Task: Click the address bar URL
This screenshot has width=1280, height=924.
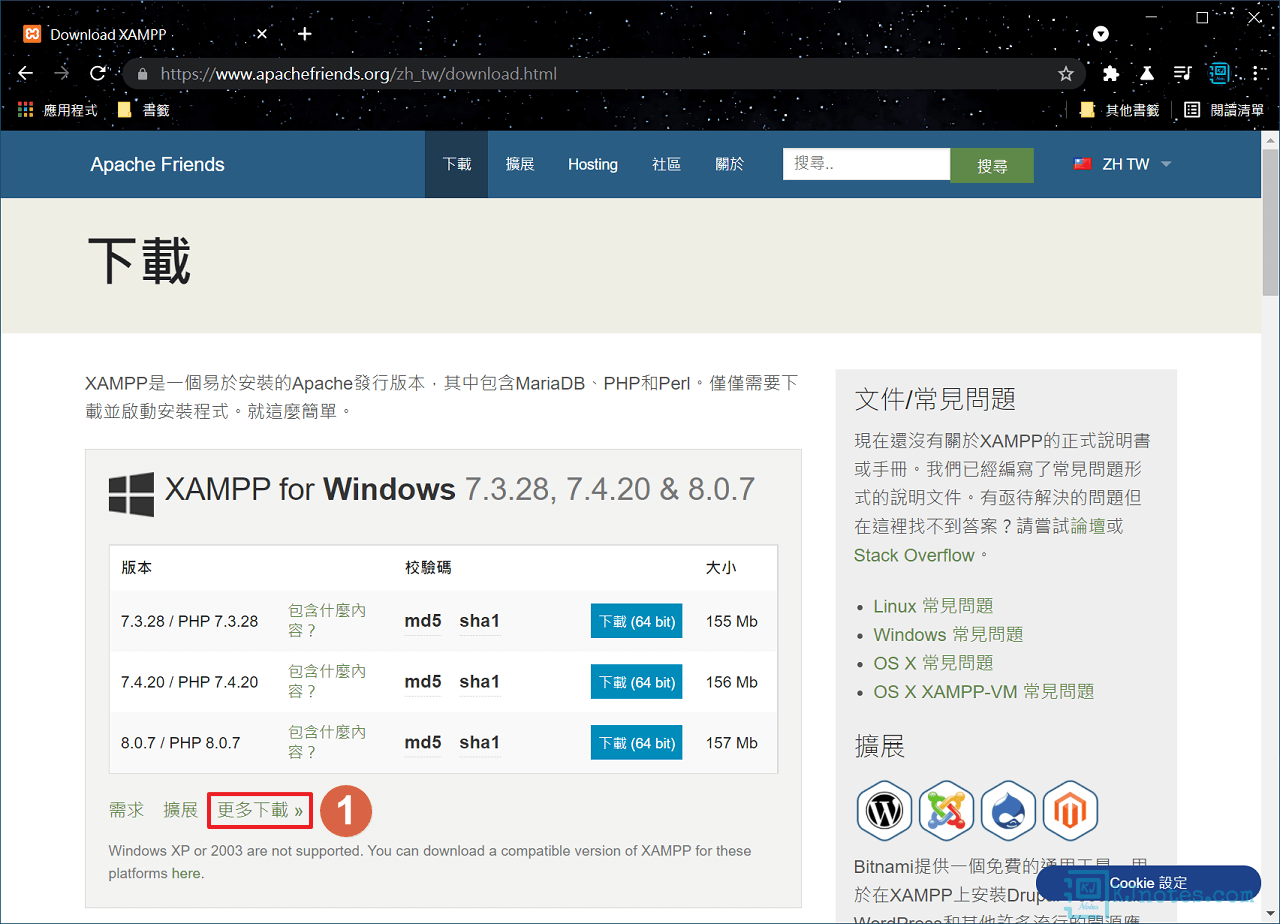Action: 359,74
